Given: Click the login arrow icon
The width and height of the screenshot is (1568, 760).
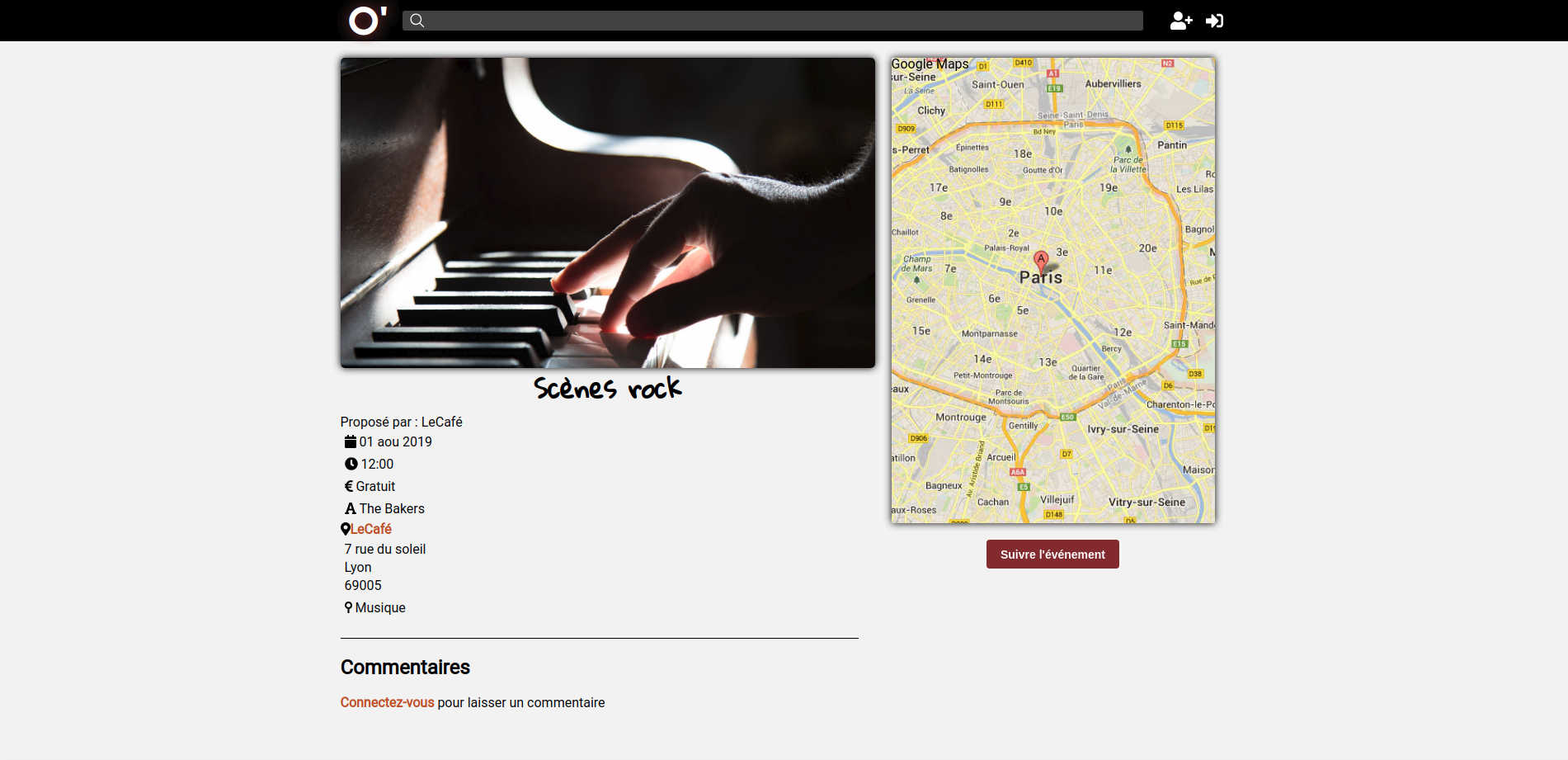Looking at the screenshot, I should pos(1214,21).
